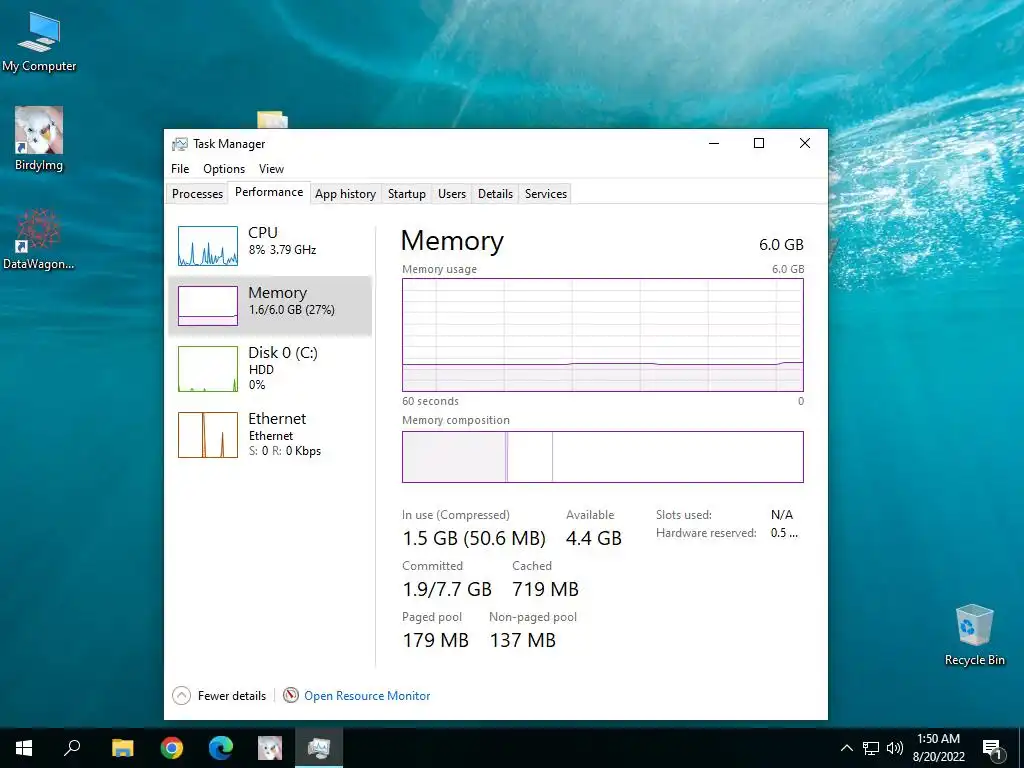1024x768 pixels.
Task: Click the Fewer details label
Action: tap(232, 696)
